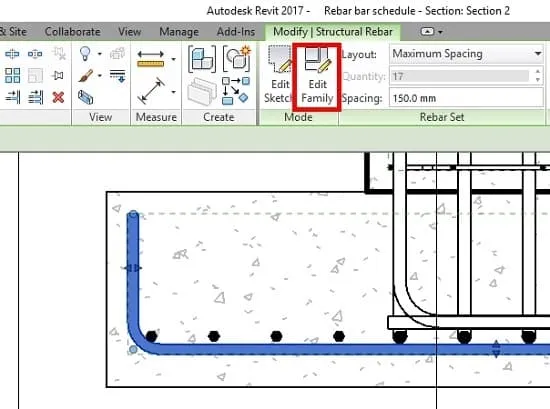Select the Array tool icon

point(12,75)
